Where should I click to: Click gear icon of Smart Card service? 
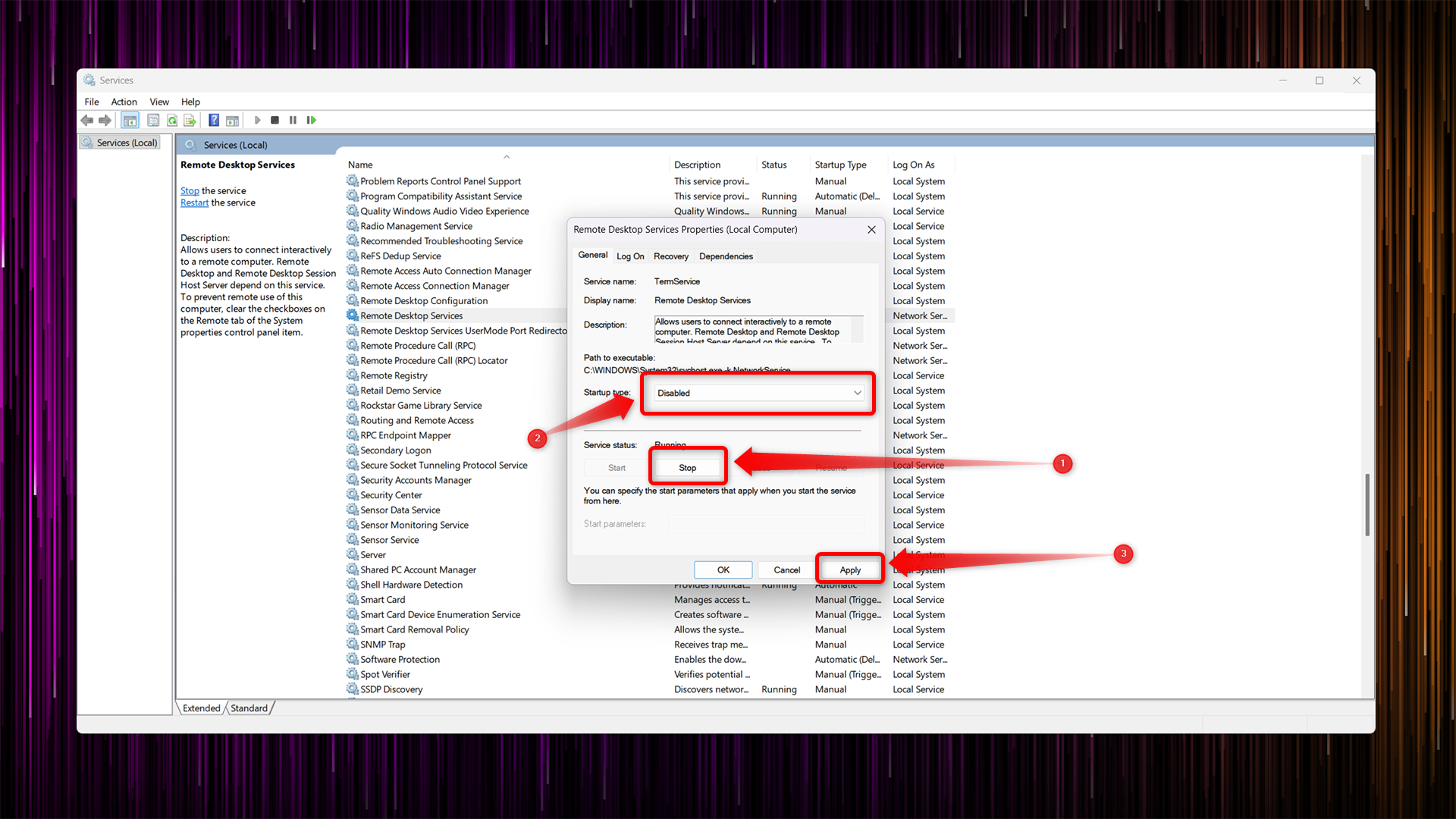click(353, 599)
